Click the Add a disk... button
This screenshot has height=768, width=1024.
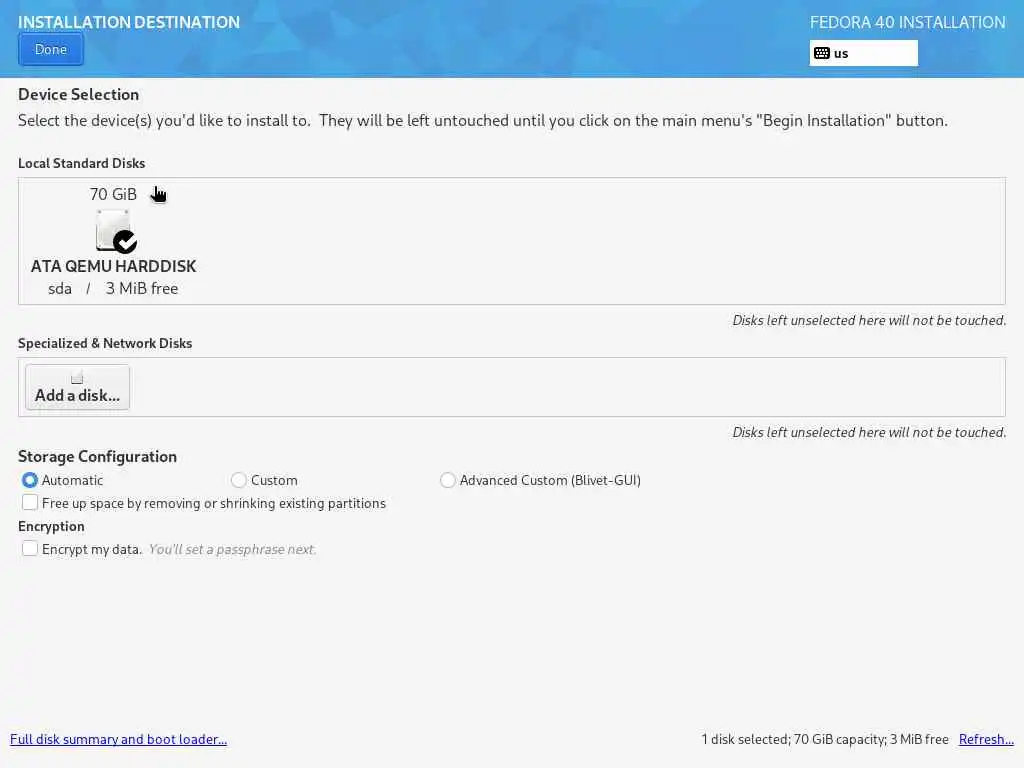pyautogui.click(x=77, y=387)
